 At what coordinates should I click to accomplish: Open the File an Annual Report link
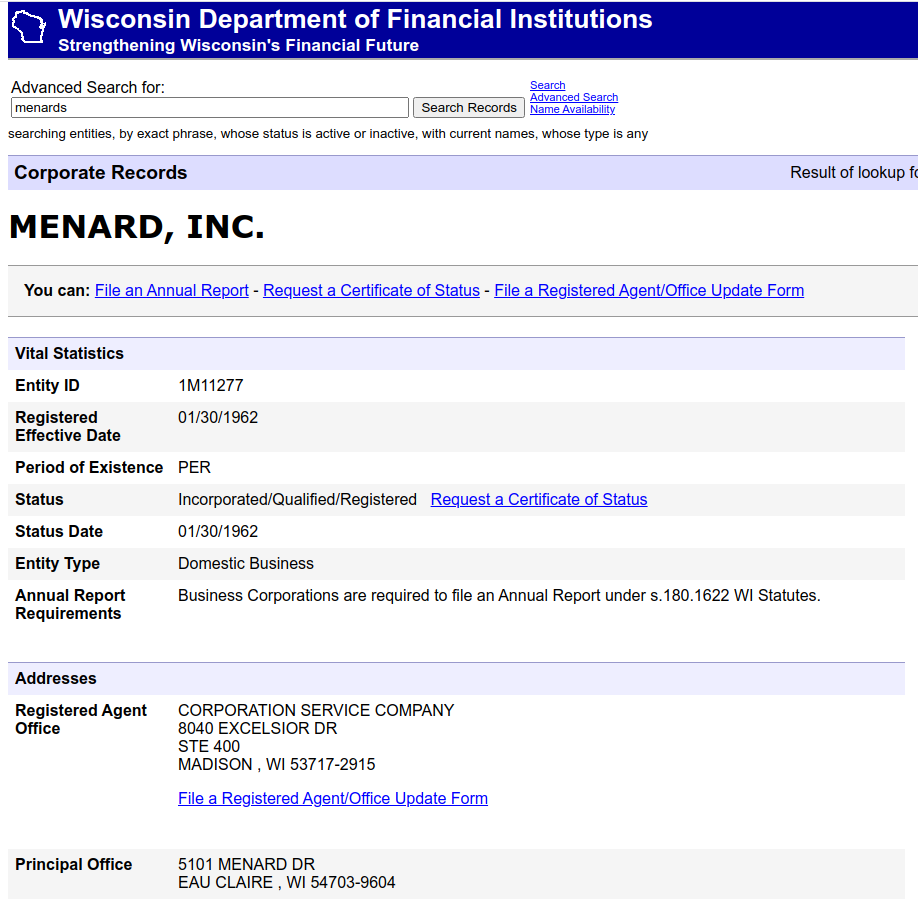pos(172,291)
